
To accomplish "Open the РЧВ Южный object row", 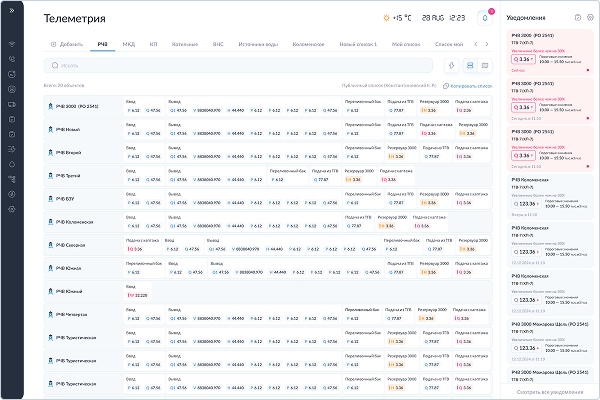I will (x=268, y=291).
